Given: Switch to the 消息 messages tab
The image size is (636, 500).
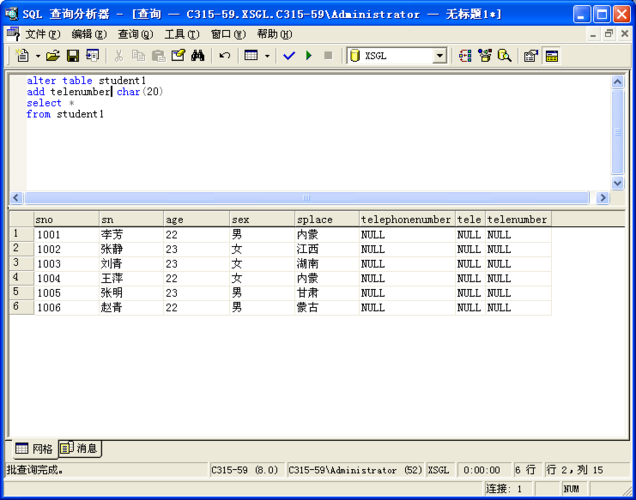Looking at the screenshot, I should tap(79, 448).
